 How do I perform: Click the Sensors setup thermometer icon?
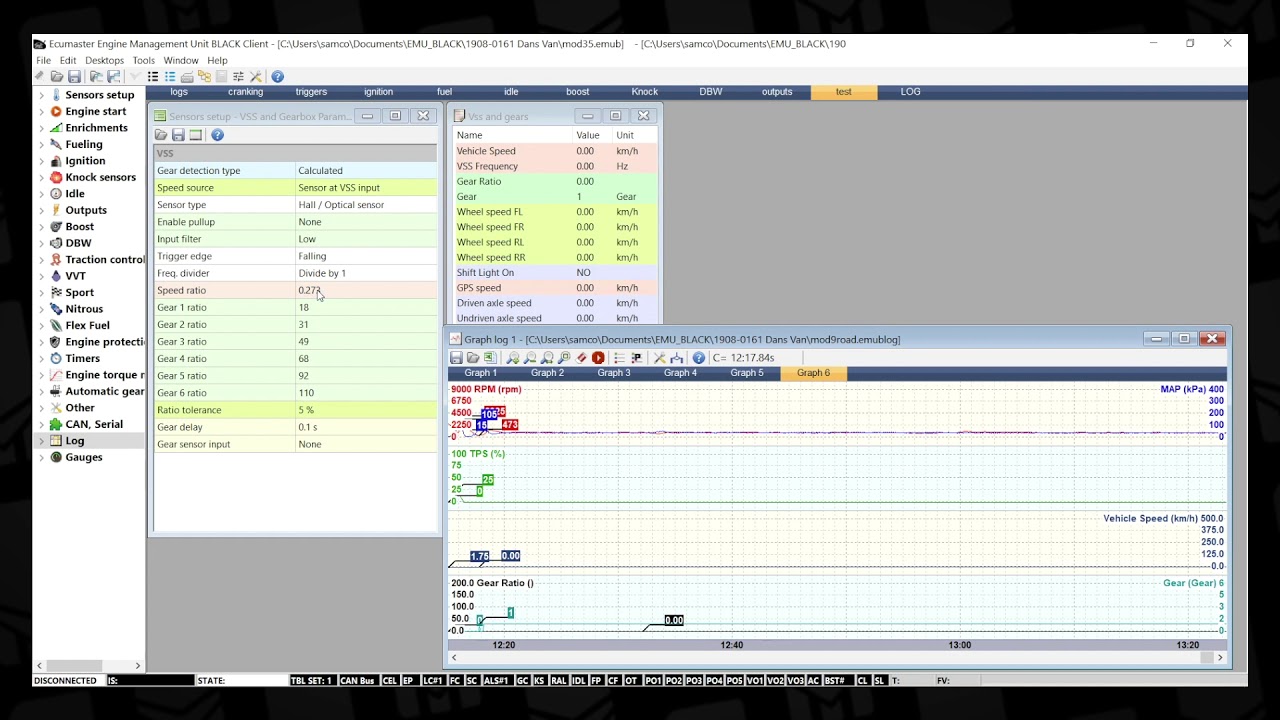(56, 95)
